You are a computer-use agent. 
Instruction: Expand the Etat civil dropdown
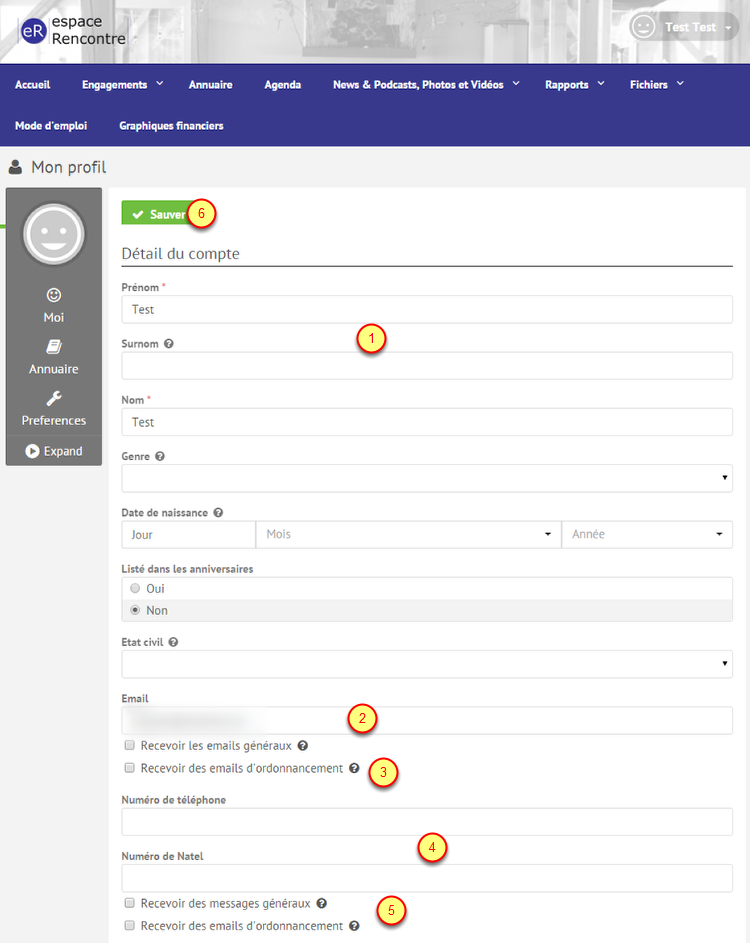click(x=427, y=664)
